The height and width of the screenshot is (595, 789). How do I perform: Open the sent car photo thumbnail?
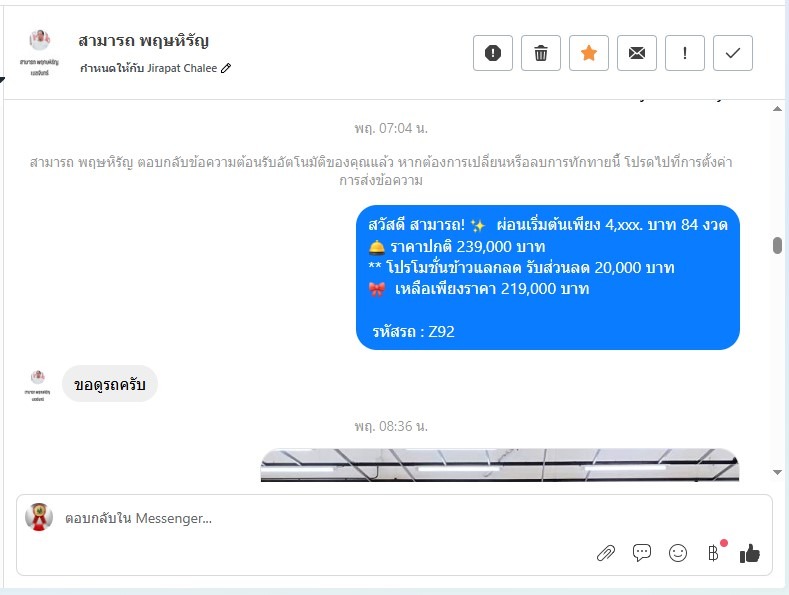pyautogui.click(x=500, y=465)
